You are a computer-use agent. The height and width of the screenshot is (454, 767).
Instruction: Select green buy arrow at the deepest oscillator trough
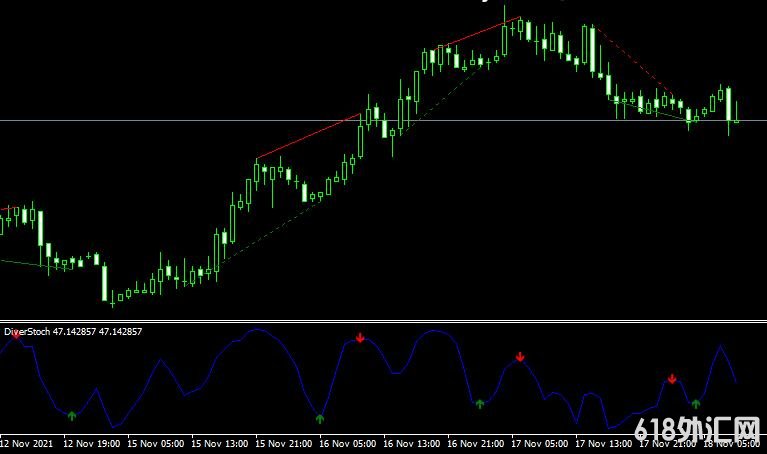(320, 418)
